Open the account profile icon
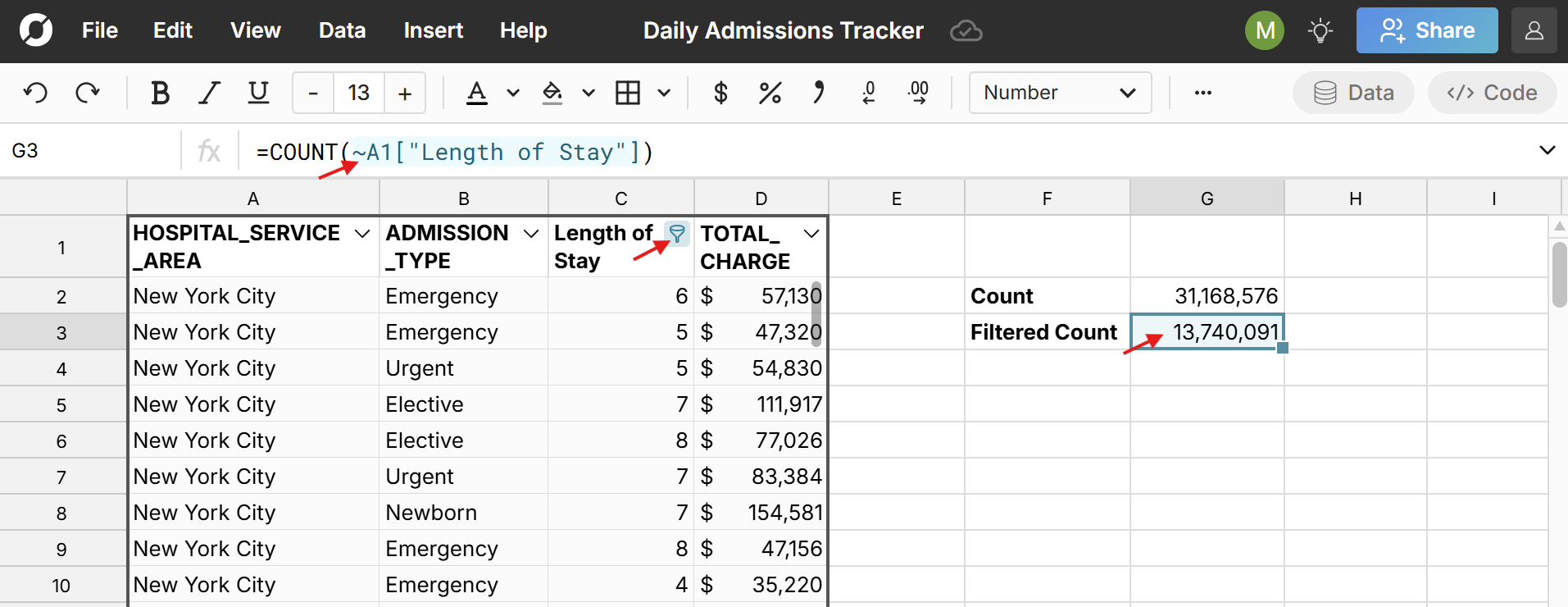Screen dimensions: 1568x607 point(1534,30)
